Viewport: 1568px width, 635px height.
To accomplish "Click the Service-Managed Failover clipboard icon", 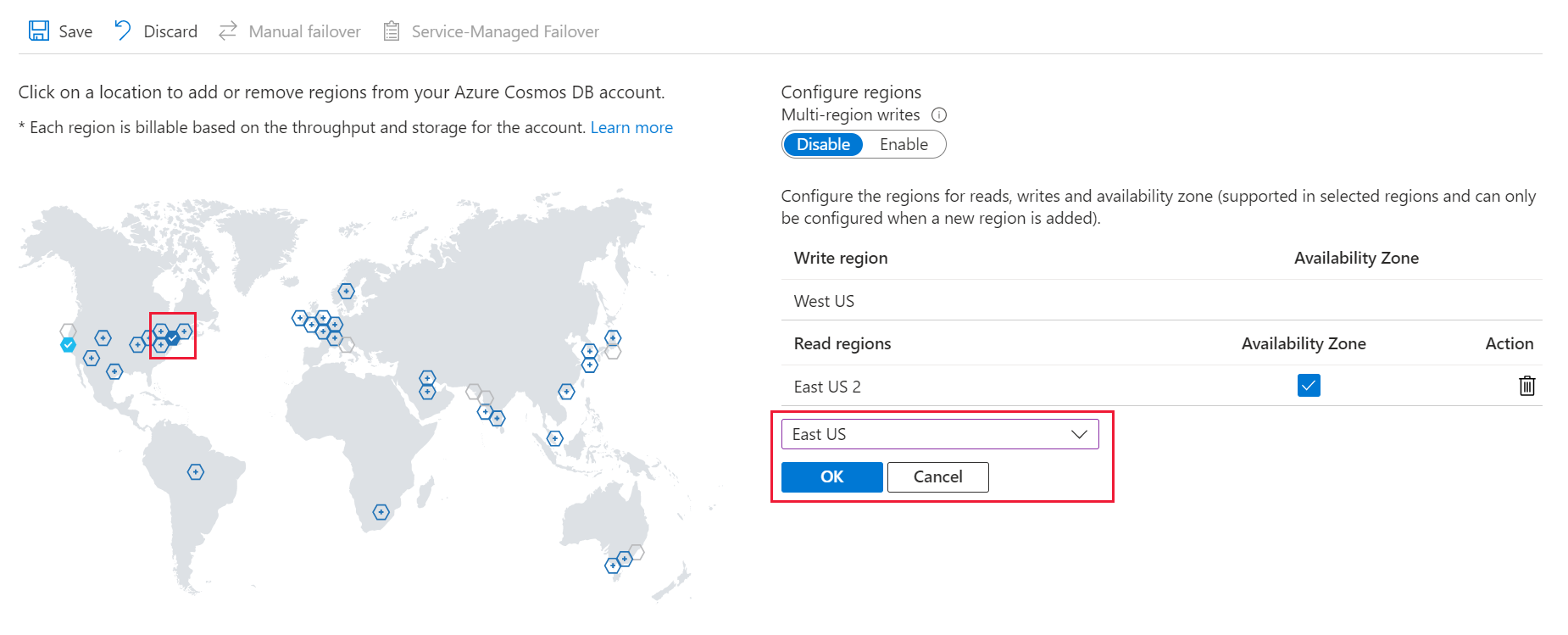I will [391, 31].
